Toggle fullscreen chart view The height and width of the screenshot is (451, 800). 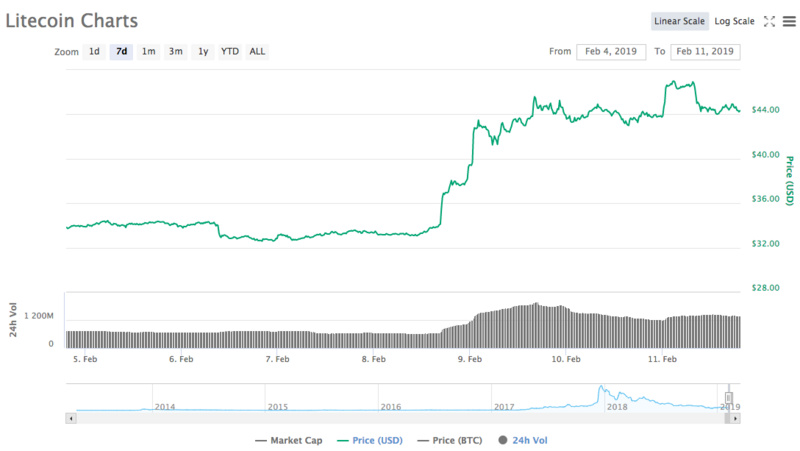click(769, 21)
